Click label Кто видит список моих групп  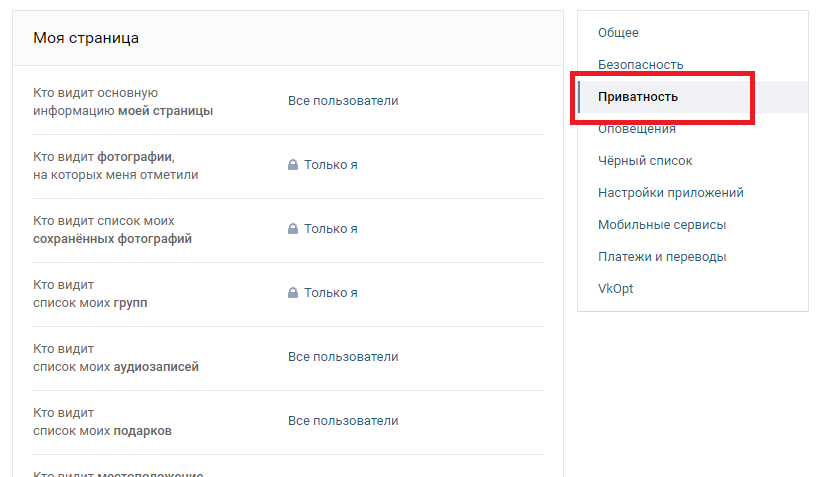[x=90, y=294]
